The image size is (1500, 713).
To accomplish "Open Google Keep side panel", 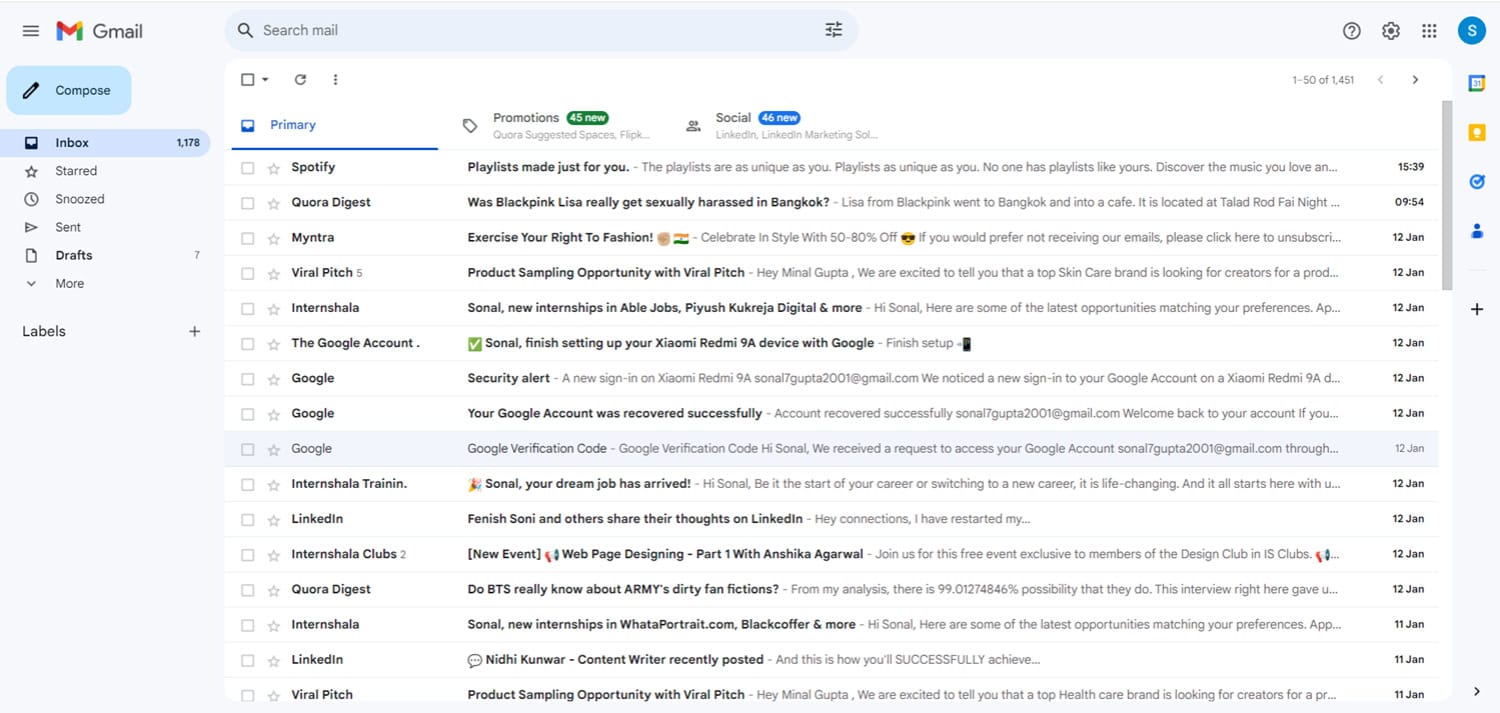I will pos(1477,132).
